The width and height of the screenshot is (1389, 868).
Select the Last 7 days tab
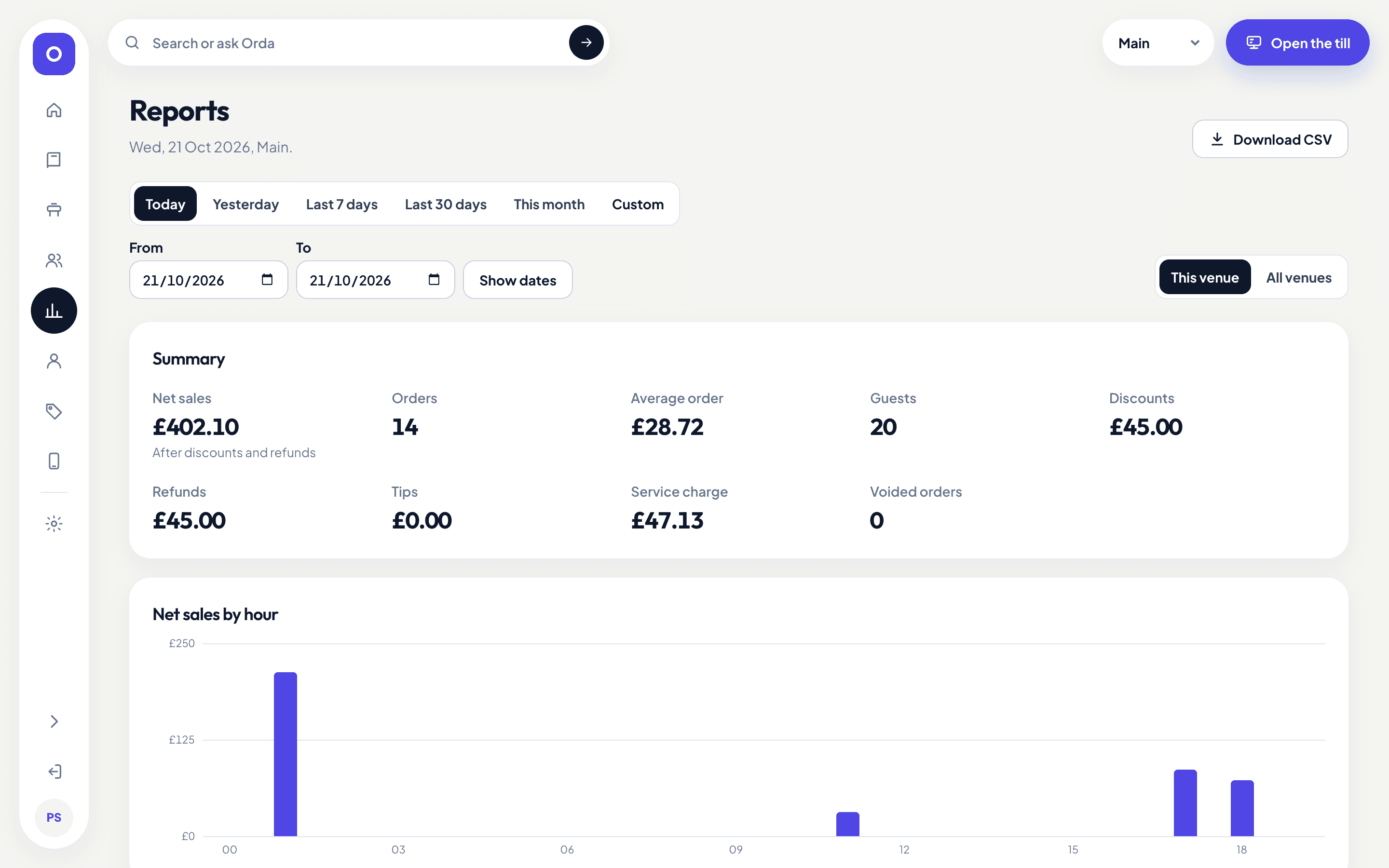(341, 204)
